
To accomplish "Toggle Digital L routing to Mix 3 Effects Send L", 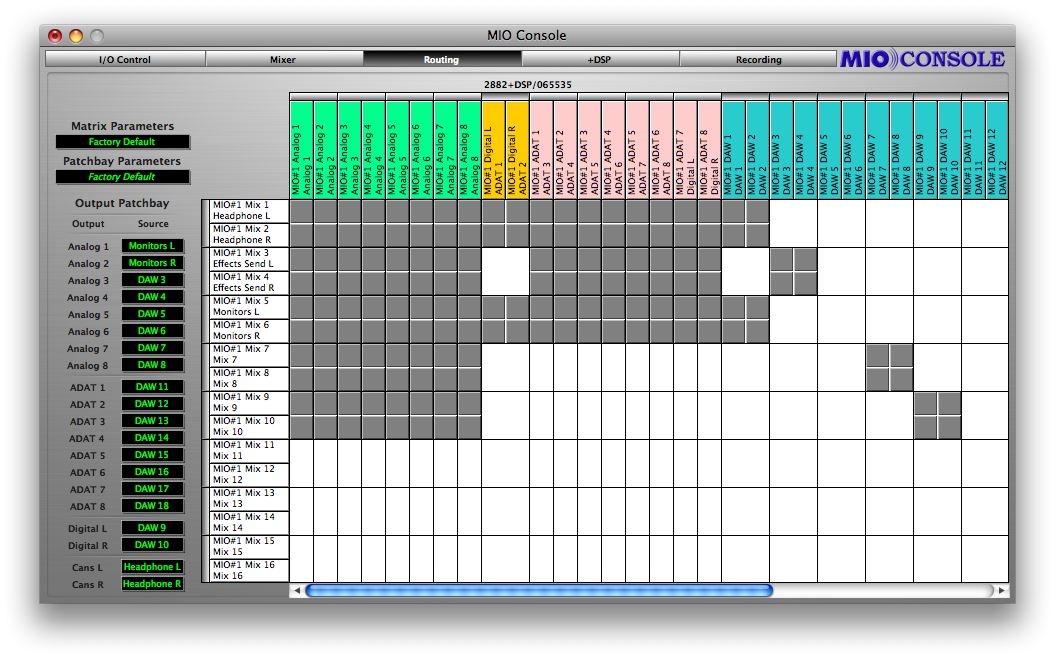I will click(494, 260).
